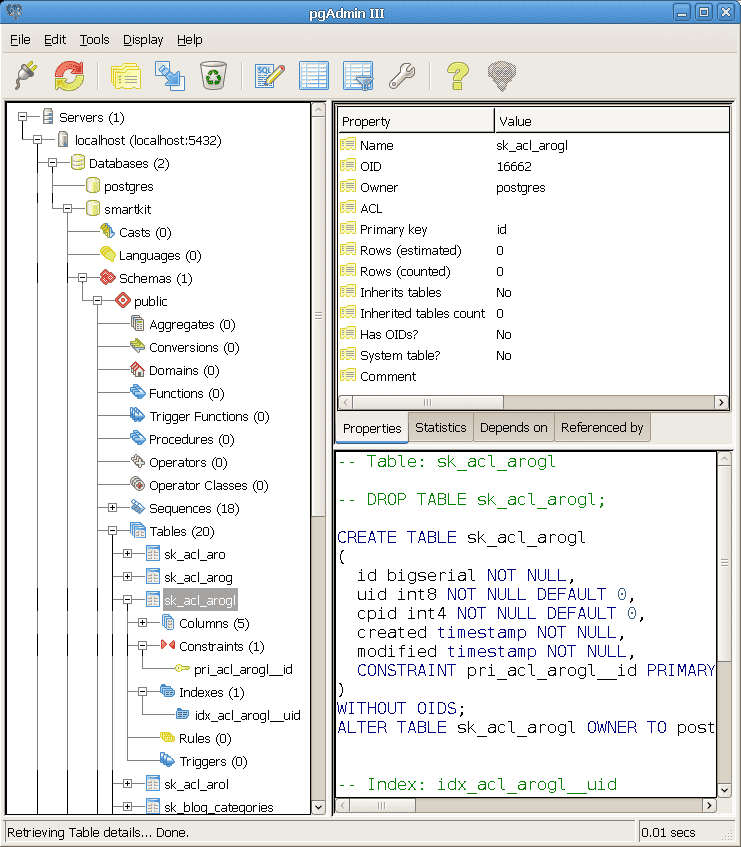The height and width of the screenshot is (847, 741).
Task: Open the Edit menu
Action: pyautogui.click(x=55, y=39)
